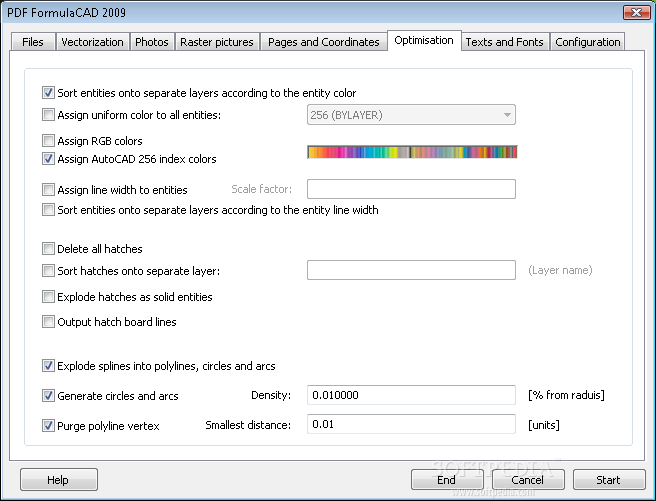The image size is (656, 501).
Task: Select the Photos tab
Action: (152, 42)
